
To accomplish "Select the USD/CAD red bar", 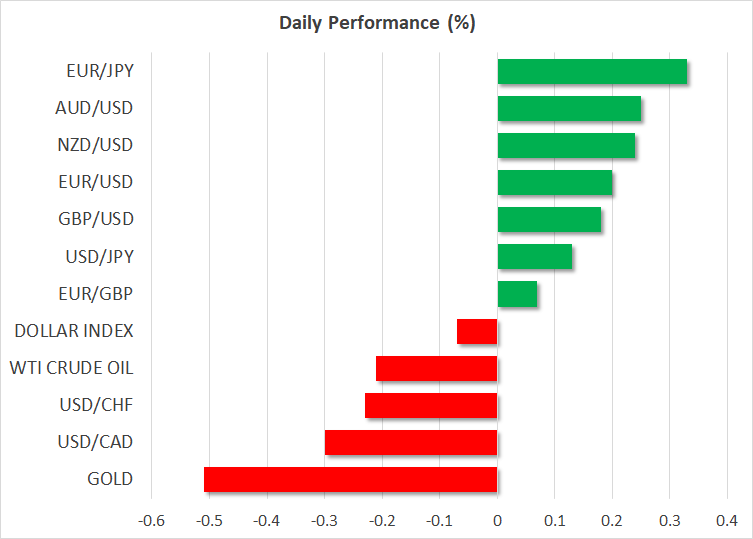I will pyautogui.click(x=411, y=442).
